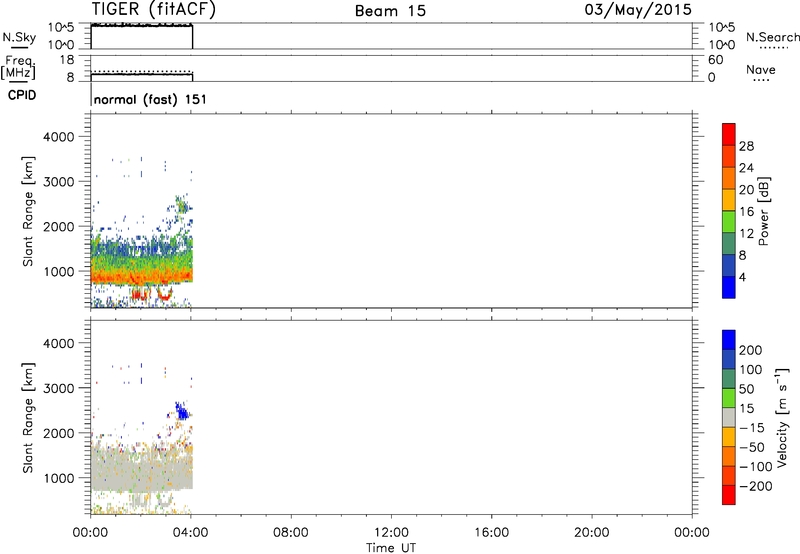Screen dimensions: 800x554
Task: Click the 08:00 time axis label
Action: pos(291,533)
